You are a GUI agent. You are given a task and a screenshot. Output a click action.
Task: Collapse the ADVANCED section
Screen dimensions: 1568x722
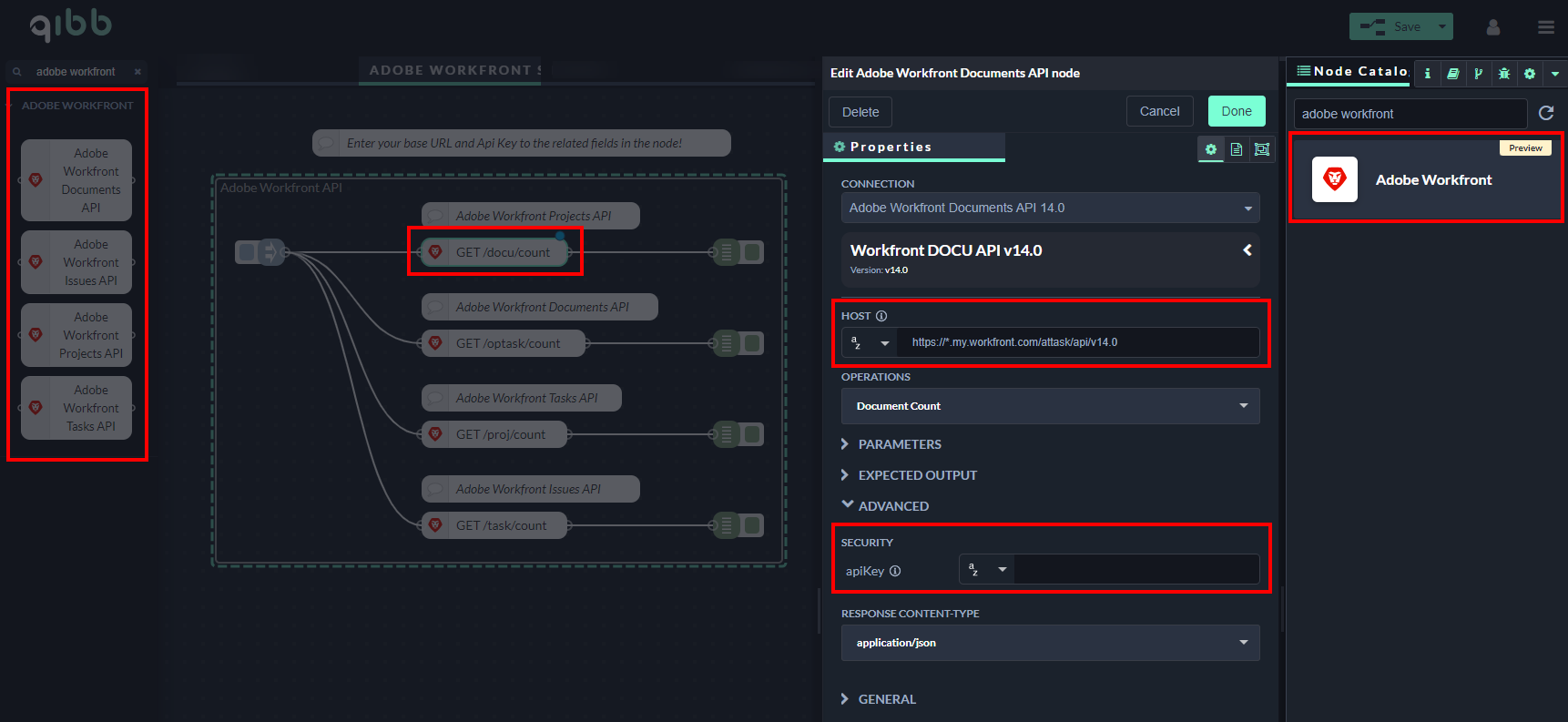892,506
